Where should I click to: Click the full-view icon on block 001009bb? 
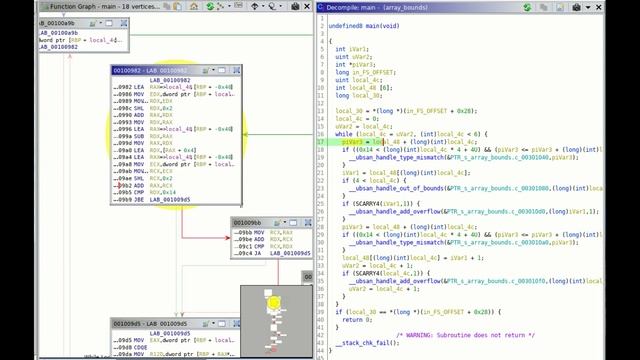pyautogui.click(x=308, y=223)
